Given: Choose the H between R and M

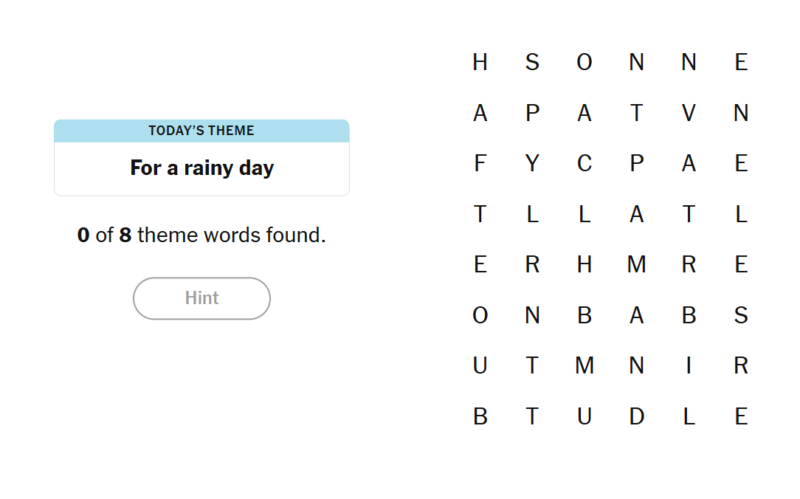Looking at the screenshot, I should [x=584, y=265].
